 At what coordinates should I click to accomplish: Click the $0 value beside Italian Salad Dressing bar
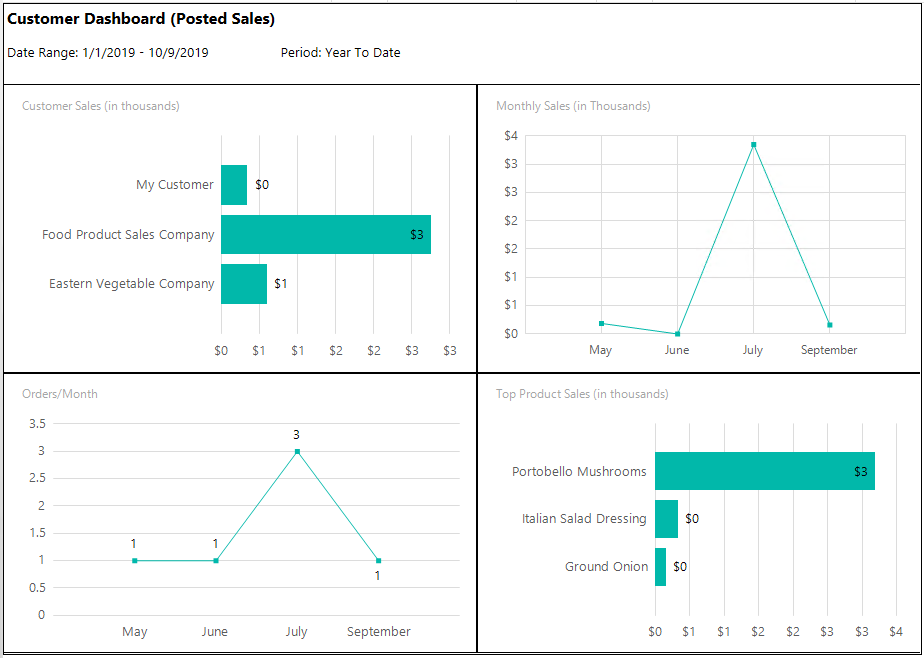click(x=692, y=519)
